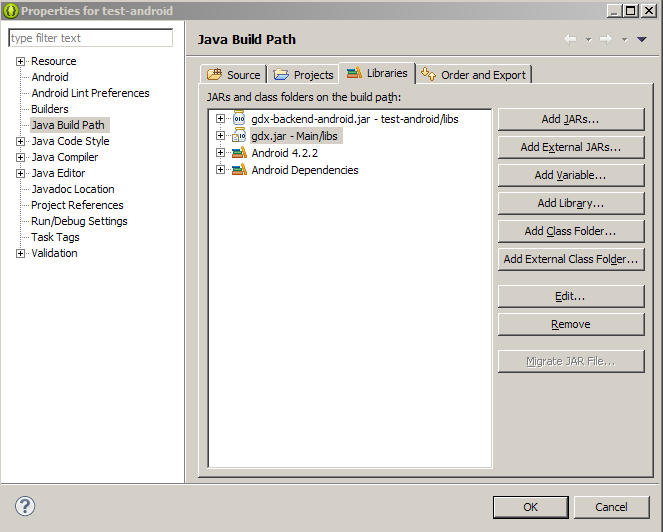The image size is (663, 532).
Task: Select Project References item
Action: coord(77,205)
